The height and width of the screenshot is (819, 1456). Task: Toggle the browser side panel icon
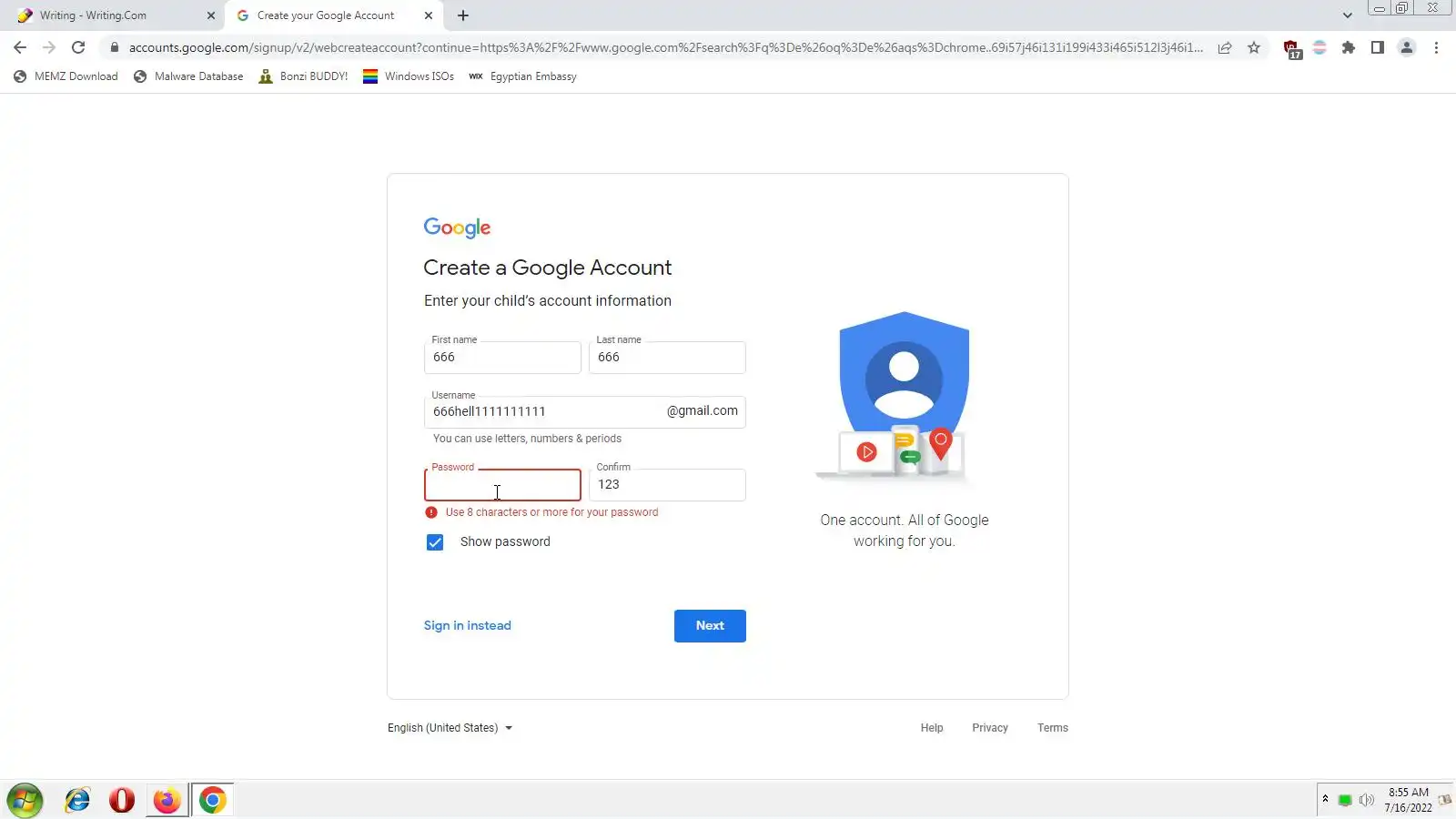tap(1378, 47)
